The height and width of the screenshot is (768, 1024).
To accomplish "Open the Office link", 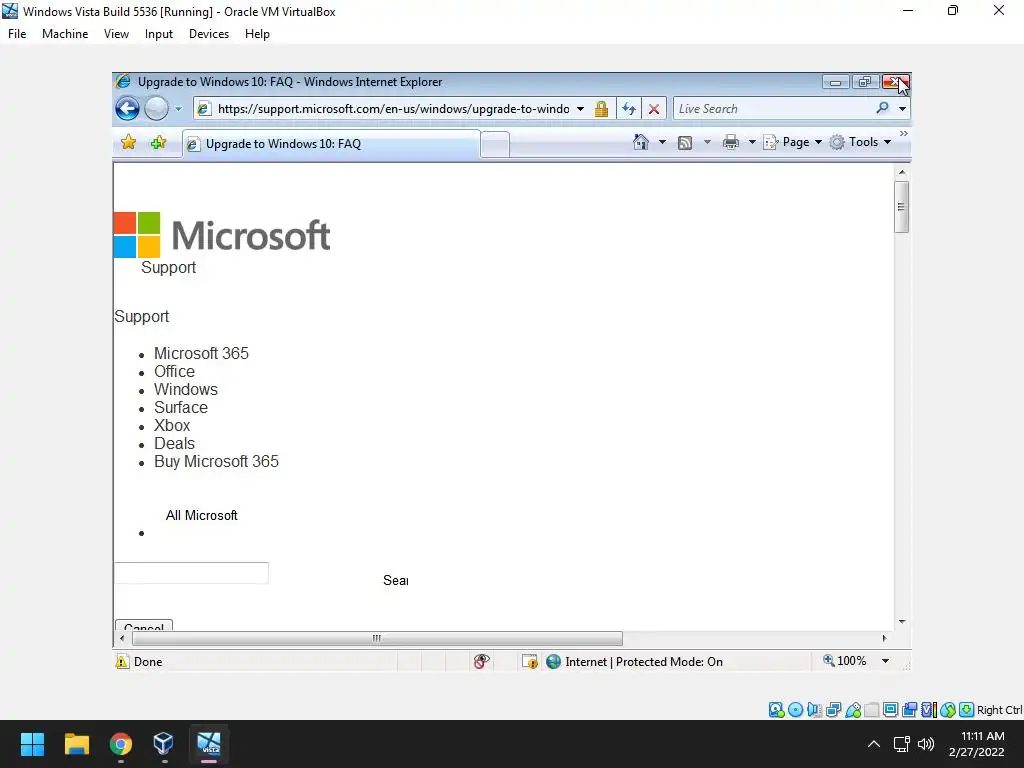I will [x=174, y=372].
